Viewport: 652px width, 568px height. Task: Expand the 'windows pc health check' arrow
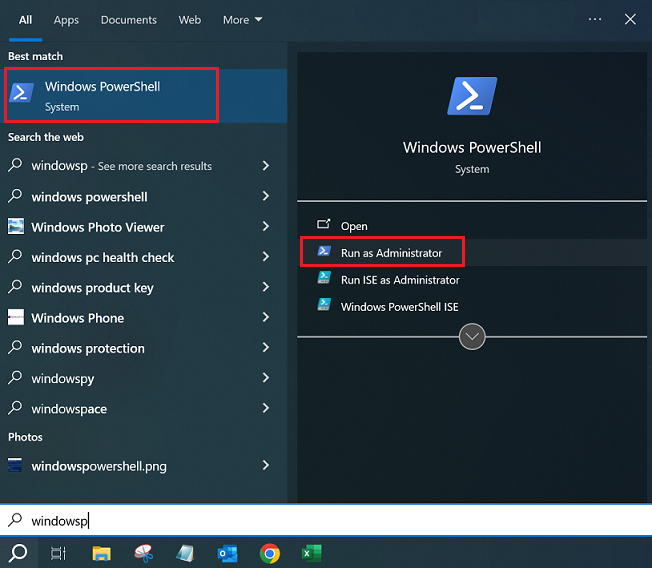click(x=266, y=257)
